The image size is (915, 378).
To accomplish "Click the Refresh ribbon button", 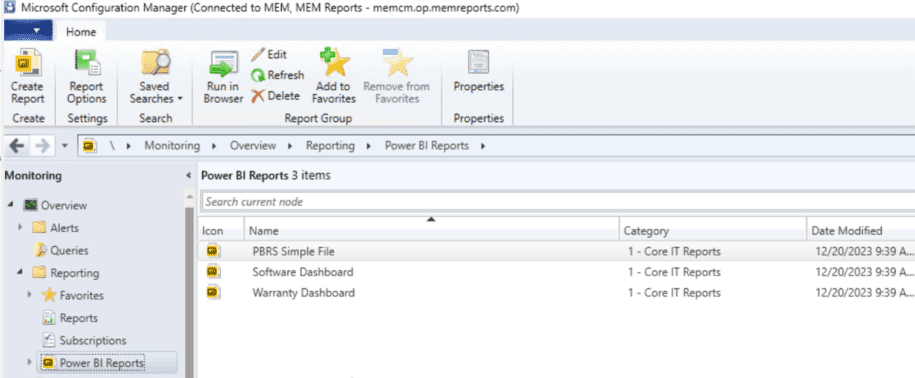I will coord(277,75).
